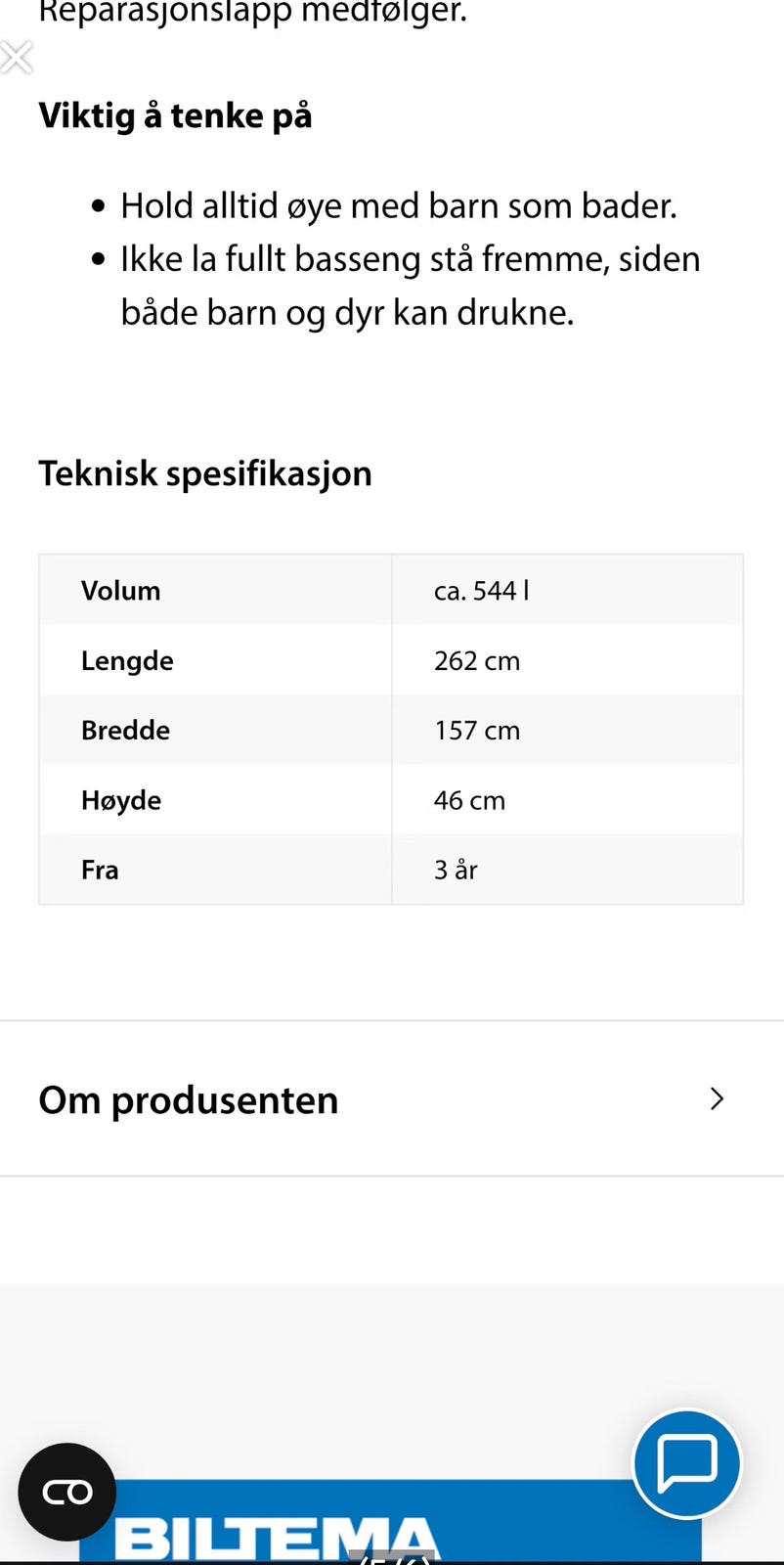Select the Teknisk spesifikasjon heading
Viewport: 784px width, 1565px height.
tap(205, 473)
